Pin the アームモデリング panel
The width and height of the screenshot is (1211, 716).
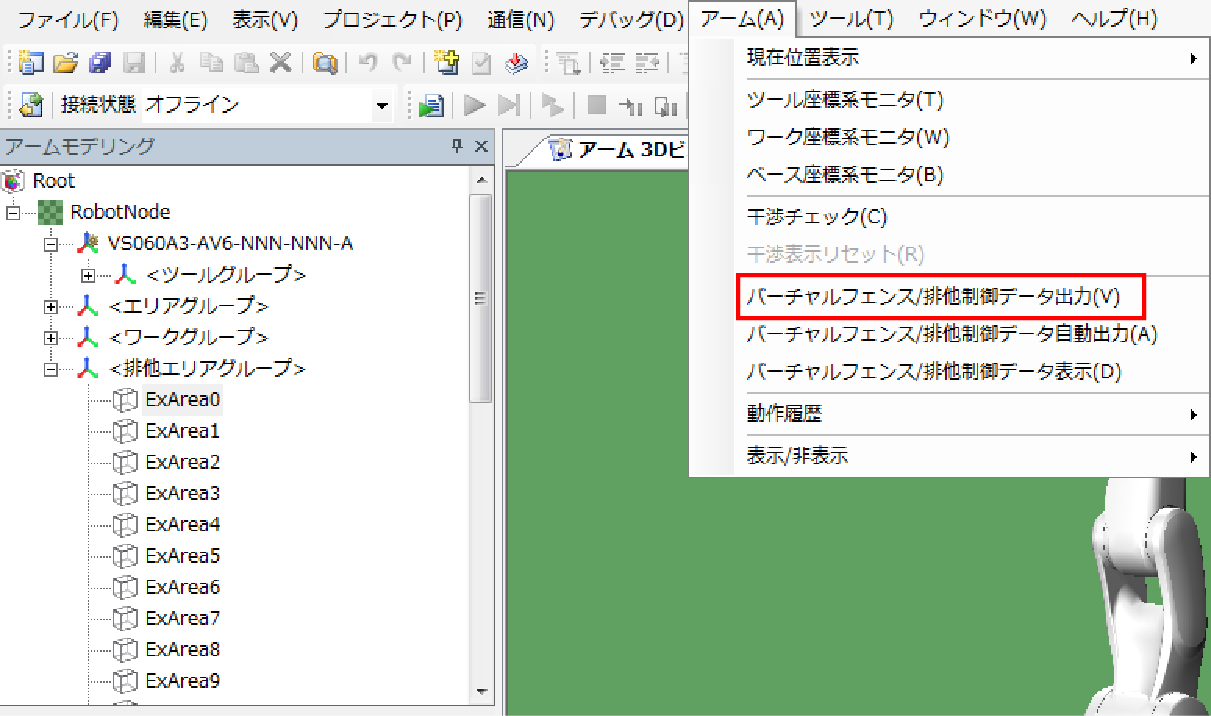(457, 147)
